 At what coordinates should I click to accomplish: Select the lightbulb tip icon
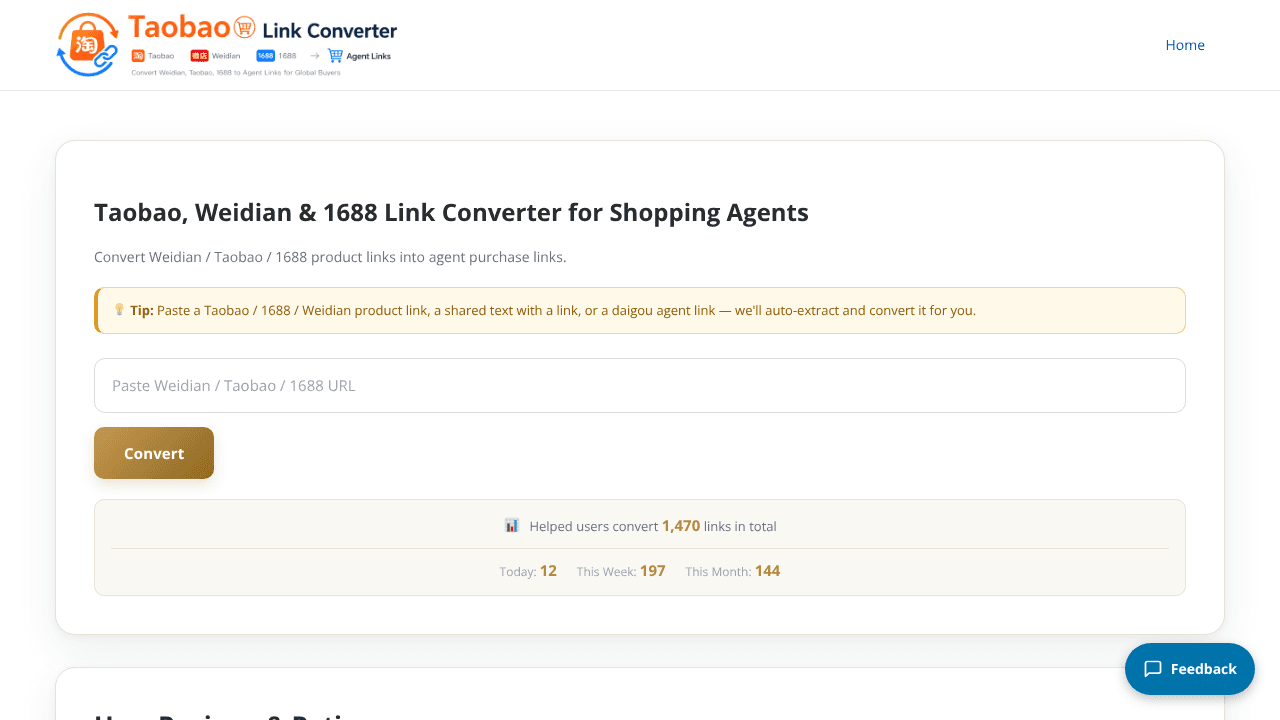point(119,310)
